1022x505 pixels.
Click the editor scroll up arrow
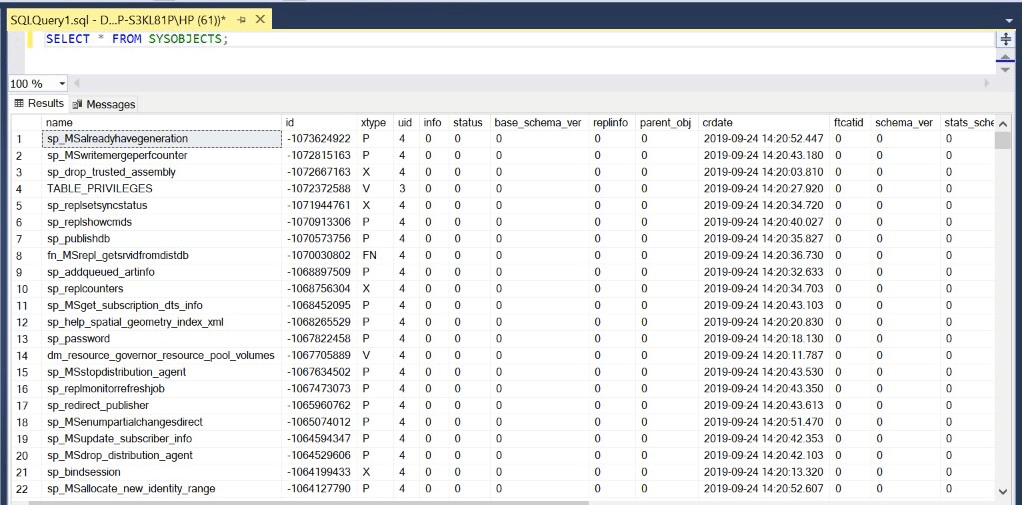(x=1004, y=55)
